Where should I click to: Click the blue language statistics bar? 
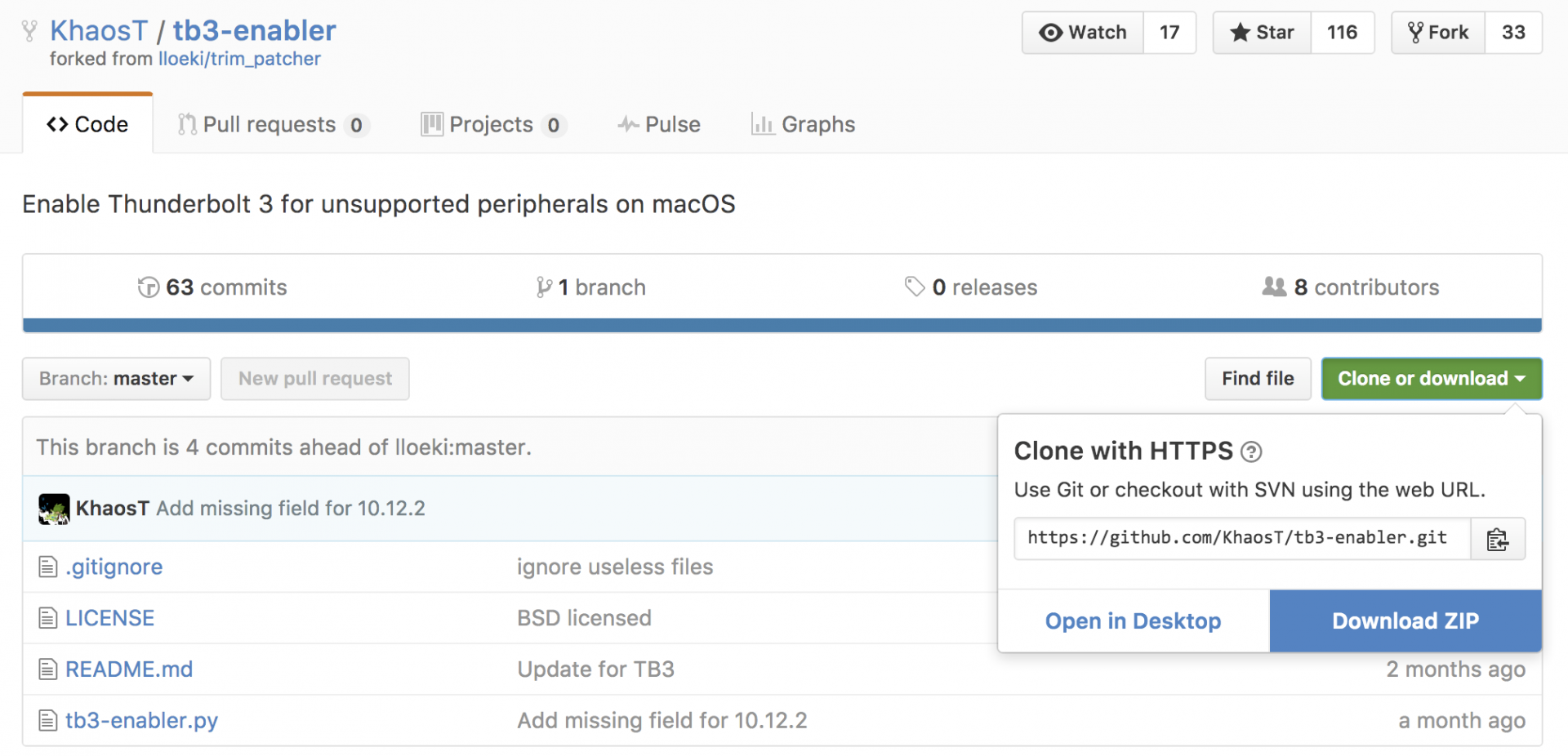[x=782, y=326]
